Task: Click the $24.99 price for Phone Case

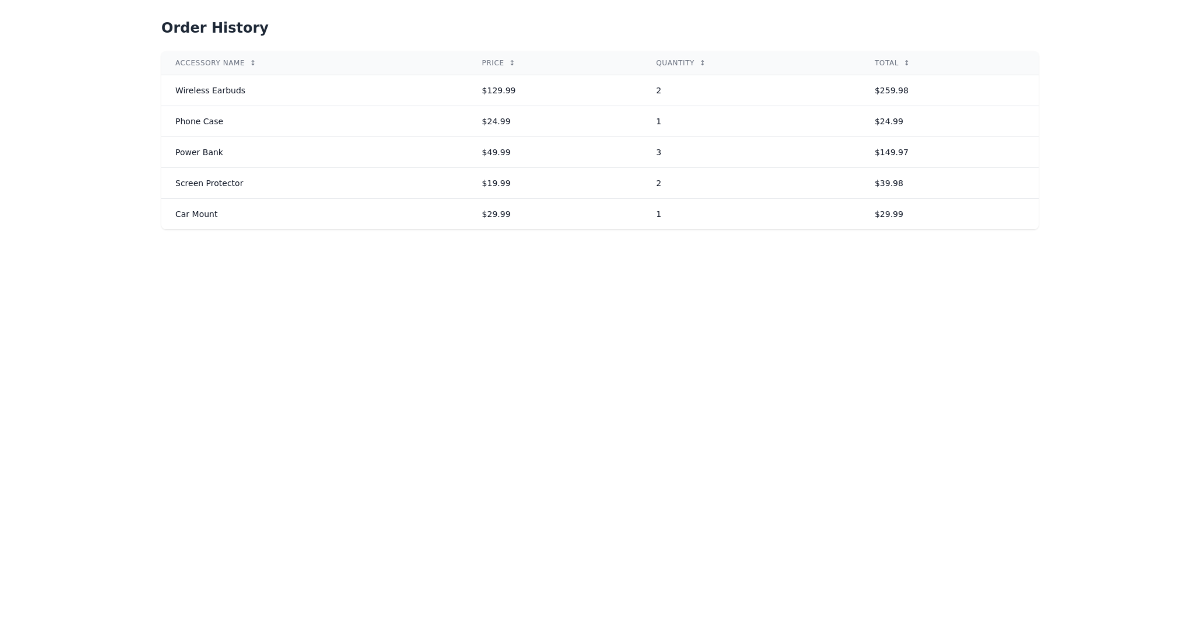Action: 496,121
